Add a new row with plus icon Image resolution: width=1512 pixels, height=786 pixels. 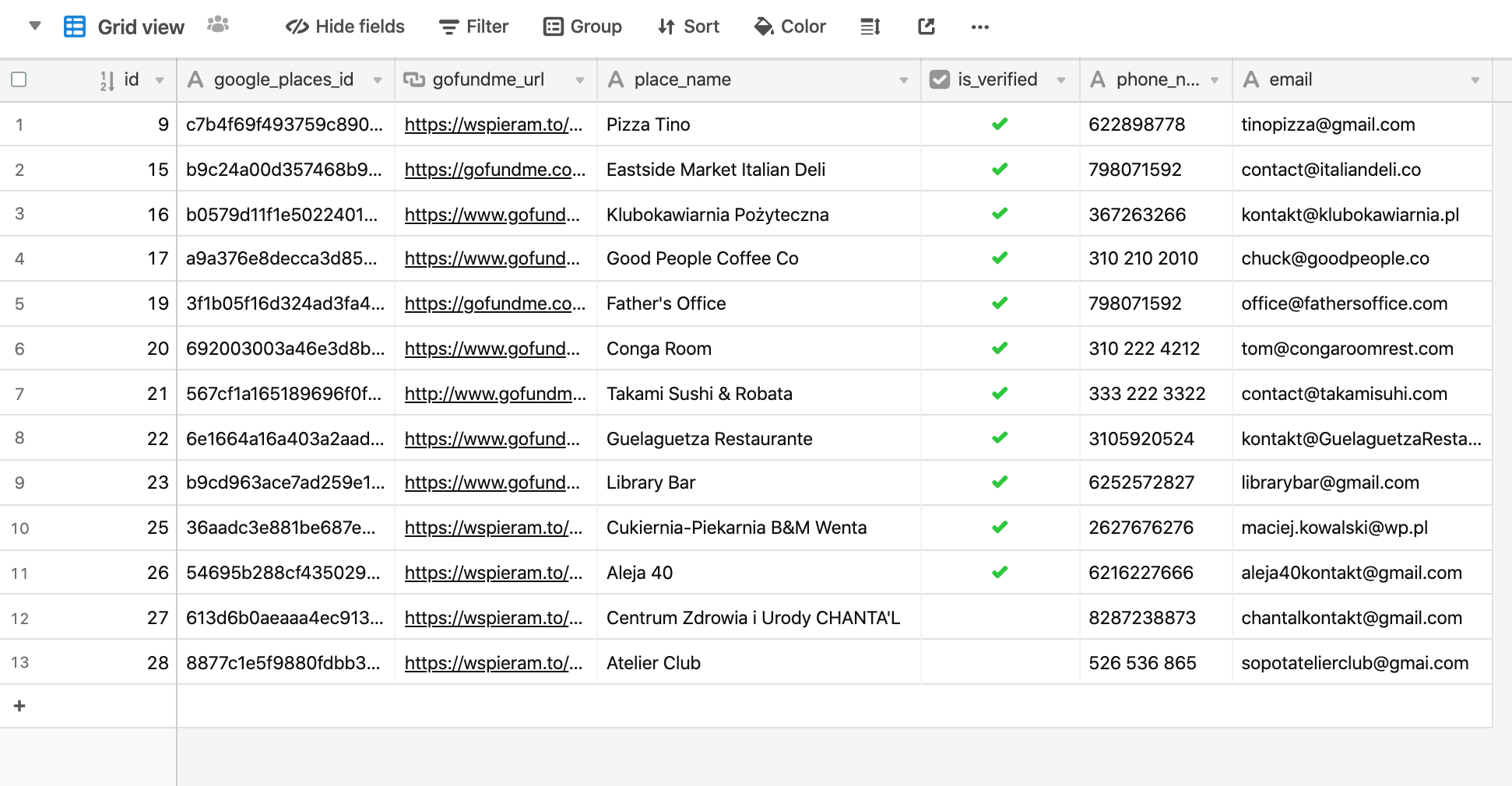(19, 706)
